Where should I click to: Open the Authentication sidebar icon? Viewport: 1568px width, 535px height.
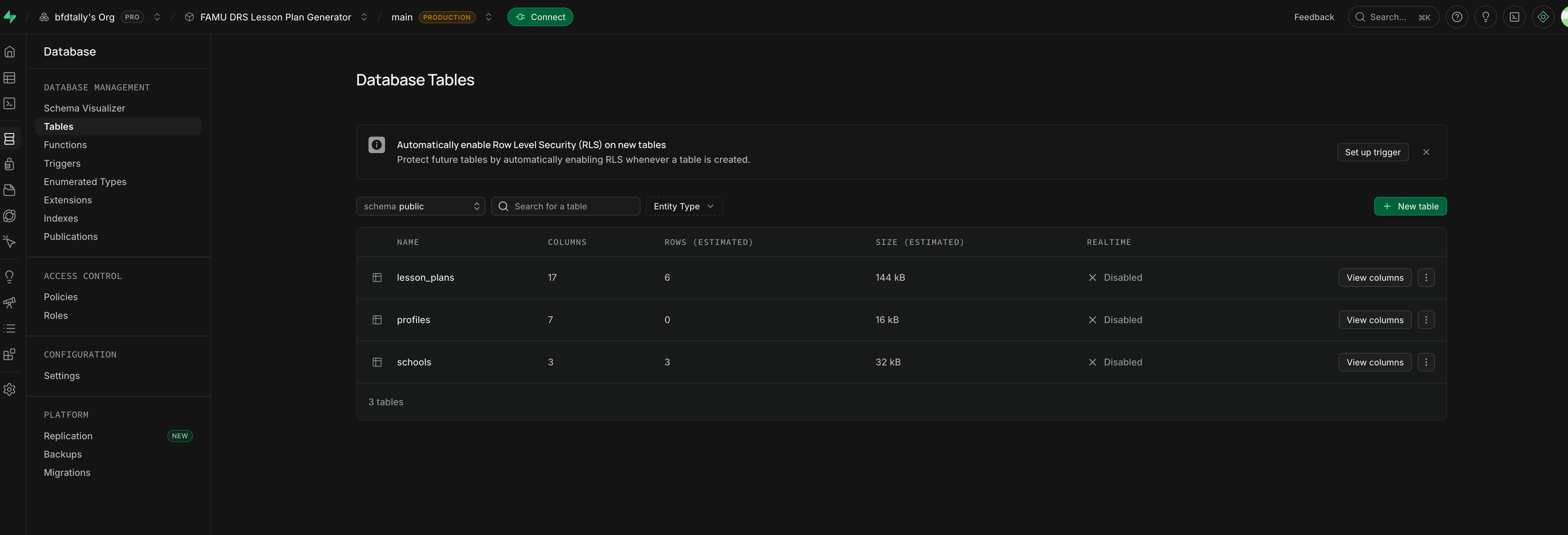tap(10, 164)
